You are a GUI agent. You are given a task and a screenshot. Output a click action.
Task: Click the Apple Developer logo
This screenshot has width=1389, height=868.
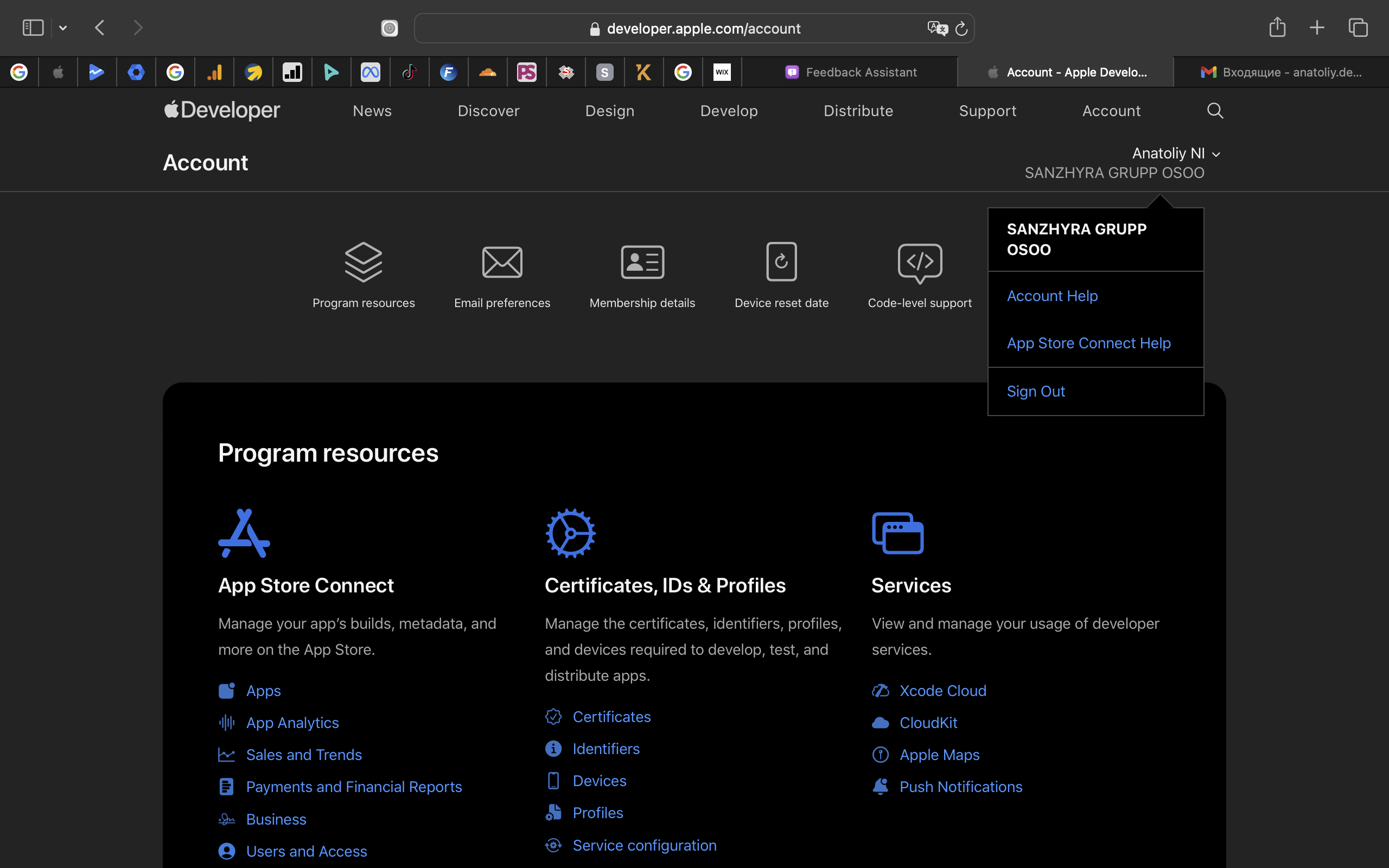[x=221, y=110]
